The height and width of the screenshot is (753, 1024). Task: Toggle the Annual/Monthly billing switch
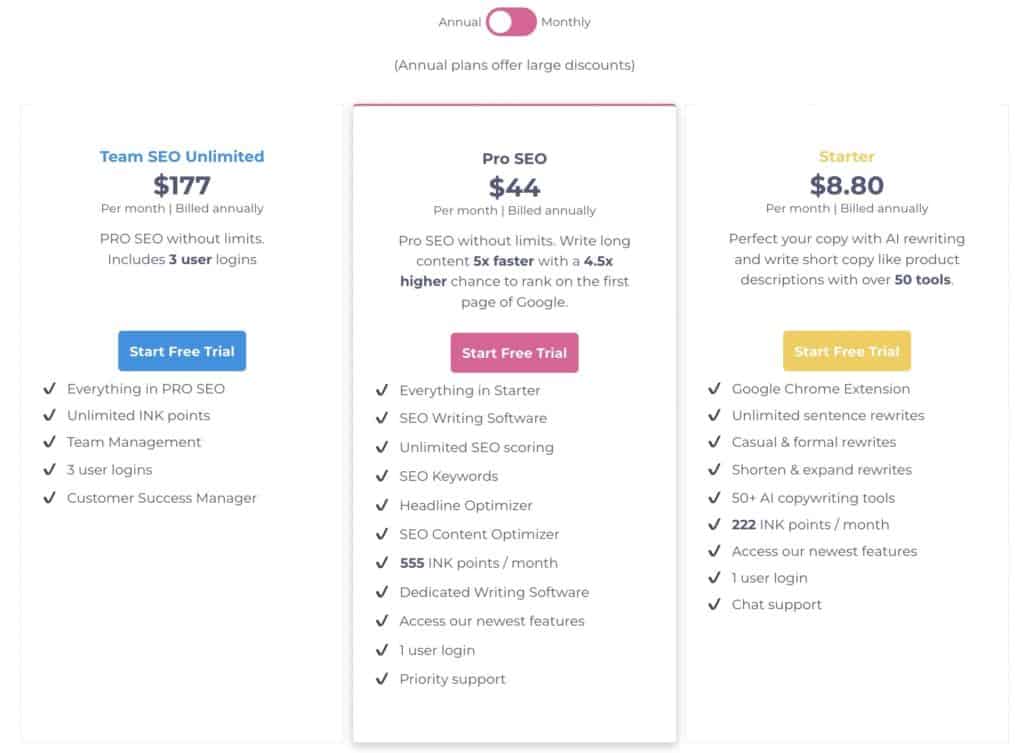[x=511, y=22]
